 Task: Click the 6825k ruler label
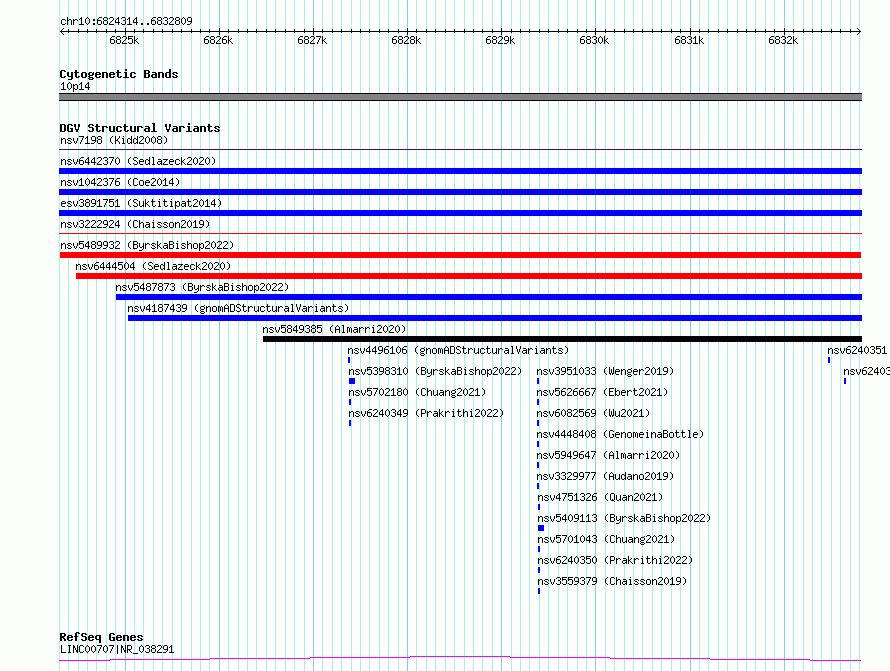(x=124, y=40)
